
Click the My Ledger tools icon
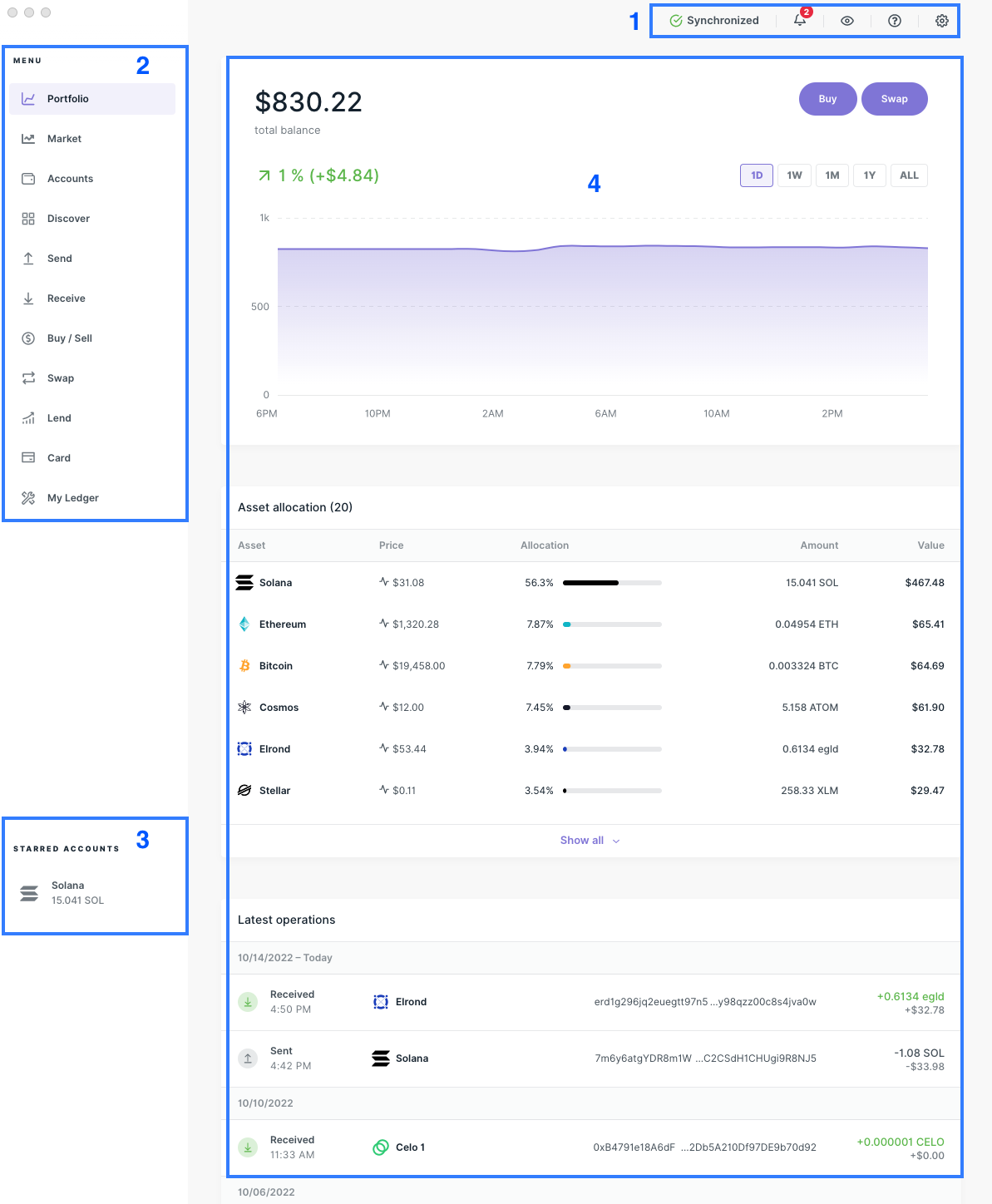[28, 498]
